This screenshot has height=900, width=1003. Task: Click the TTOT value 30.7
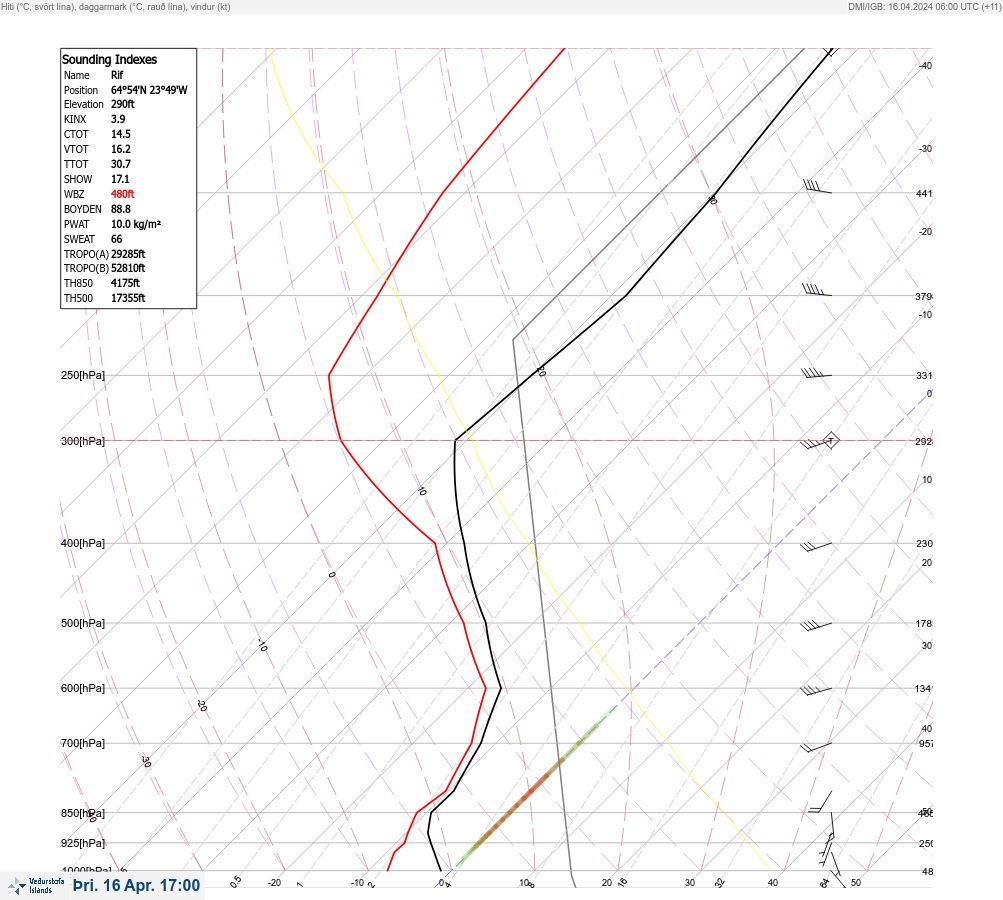click(121, 164)
